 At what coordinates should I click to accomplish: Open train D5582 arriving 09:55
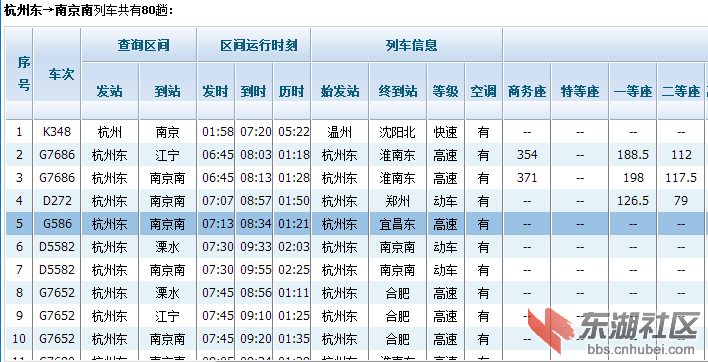point(57,270)
